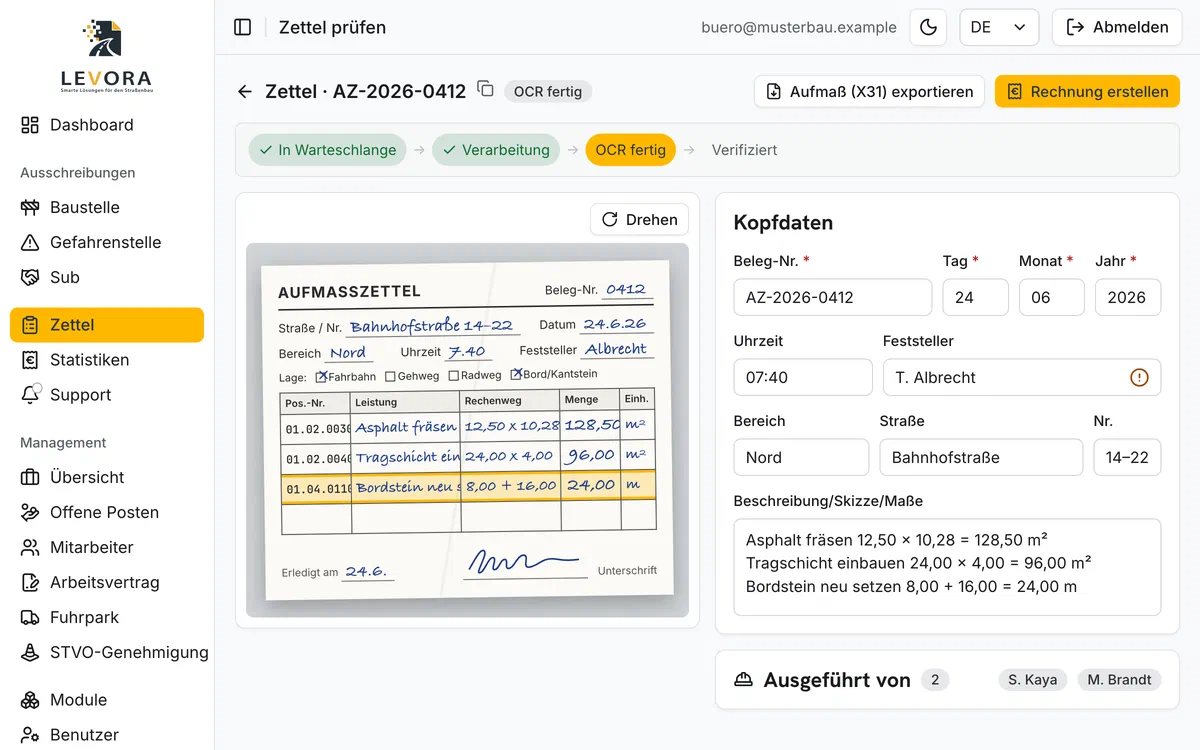Edit the Monat field
Screen dimensions: 1200x750
(x=1051, y=298)
